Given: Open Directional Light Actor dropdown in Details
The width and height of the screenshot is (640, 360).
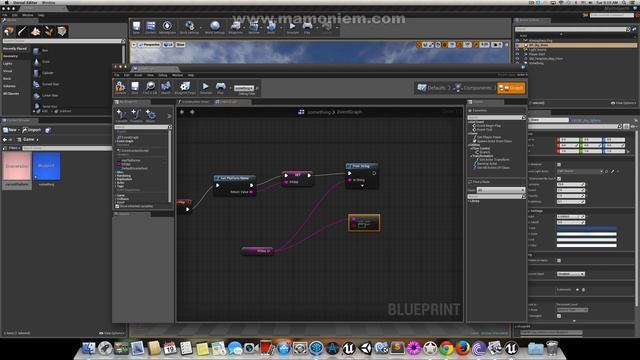Looking at the screenshot, I should tap(580, 171).
